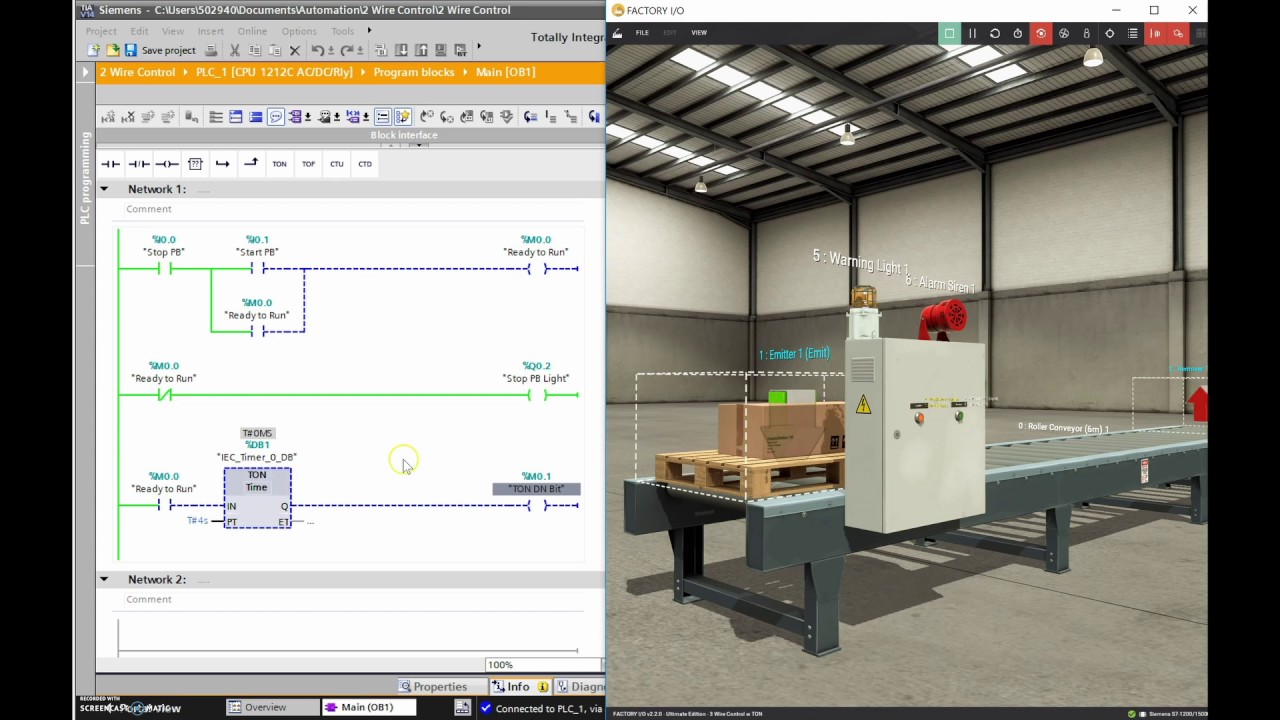Click the open branch arrow icon
Viewport: 1280px width, 720px height.
(x=222, y=164)
